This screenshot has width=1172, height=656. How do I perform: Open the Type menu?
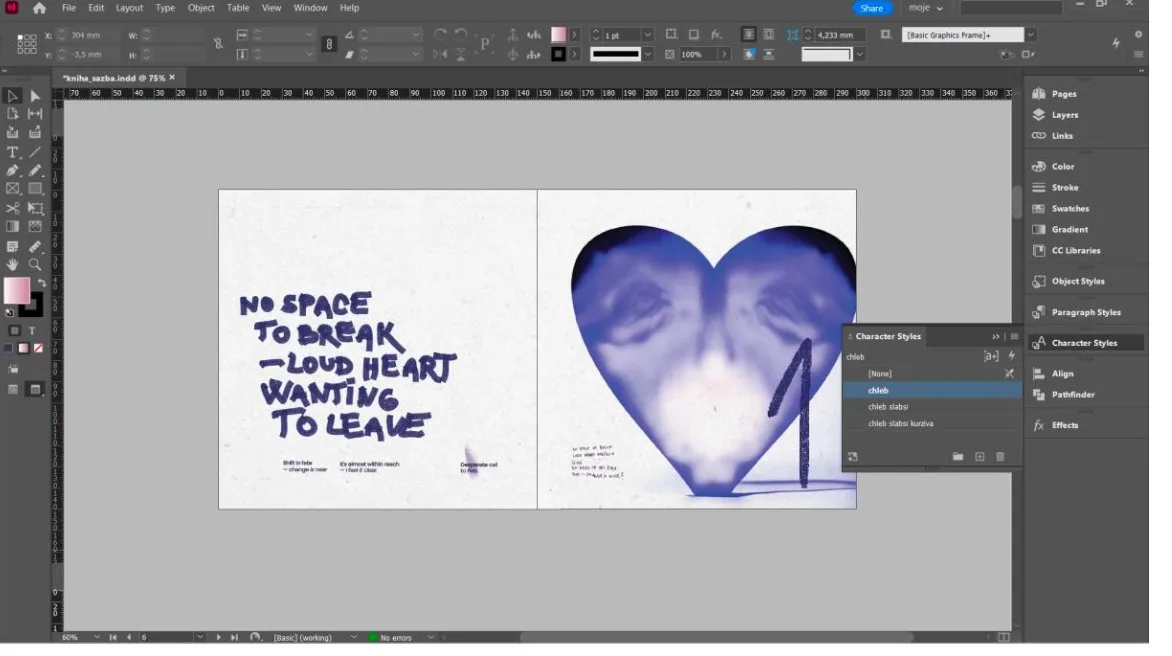pos(165,8)
